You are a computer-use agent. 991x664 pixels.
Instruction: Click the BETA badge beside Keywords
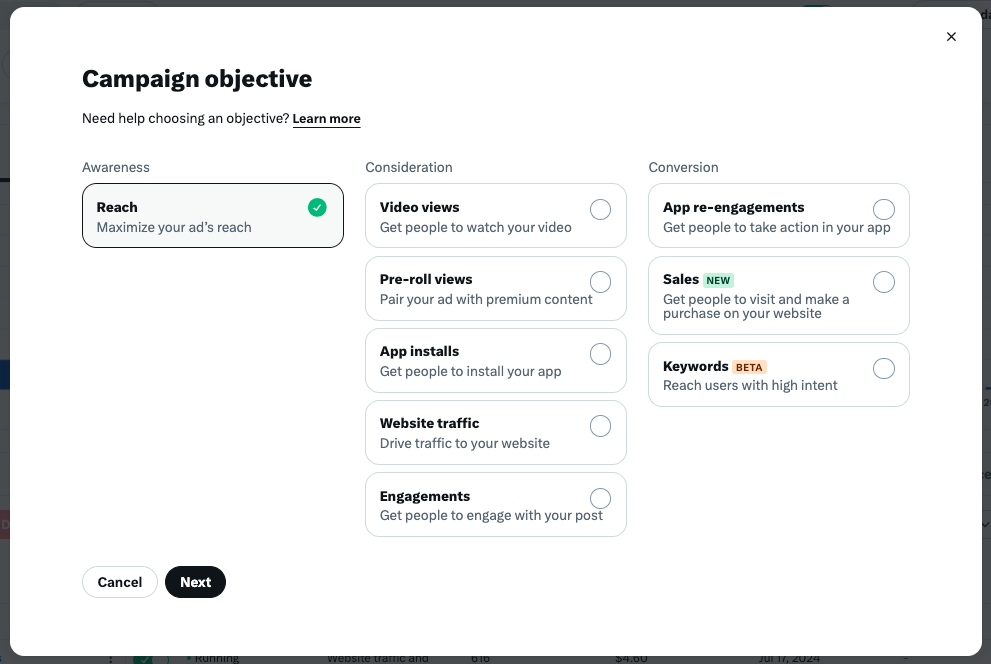point(749,367)
